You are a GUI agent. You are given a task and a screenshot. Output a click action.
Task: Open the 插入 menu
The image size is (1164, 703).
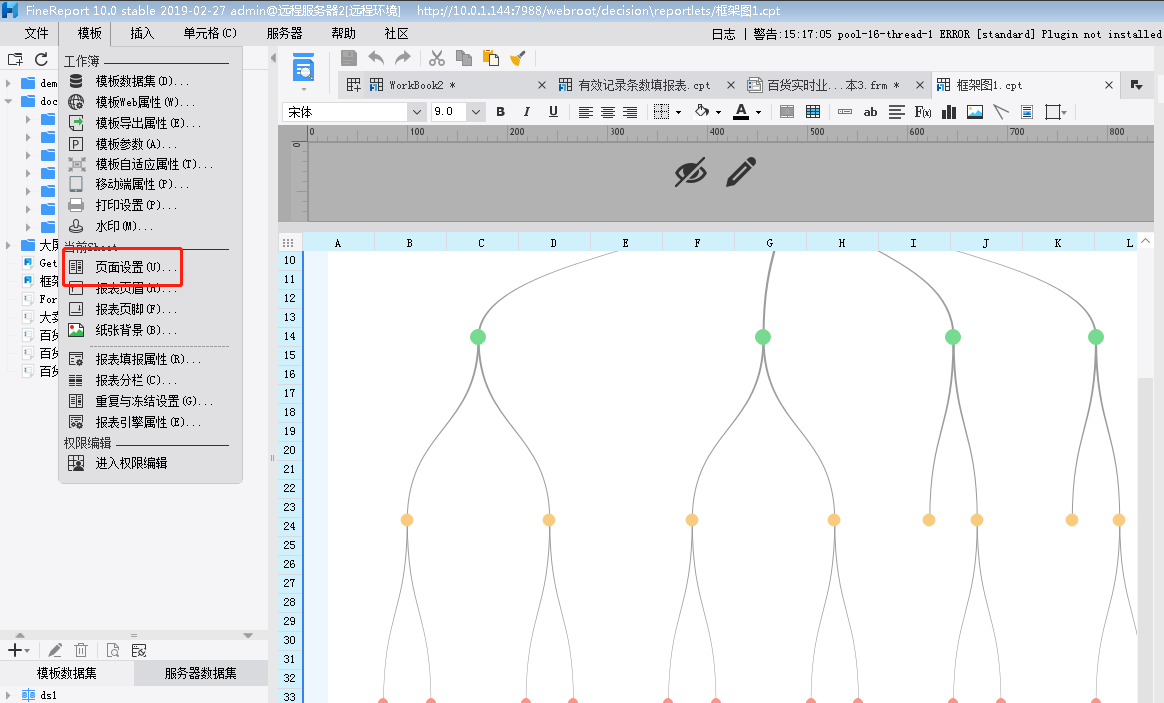tap(142, 33)
